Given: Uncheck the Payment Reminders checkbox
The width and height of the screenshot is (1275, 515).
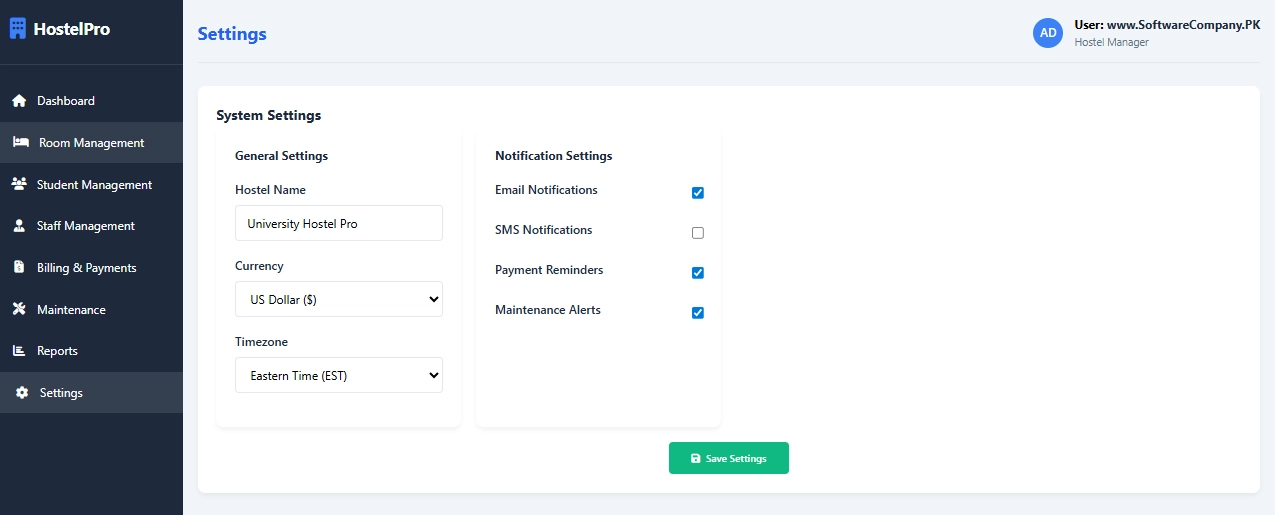Looking at the screenshot, I should pos(698,273).
